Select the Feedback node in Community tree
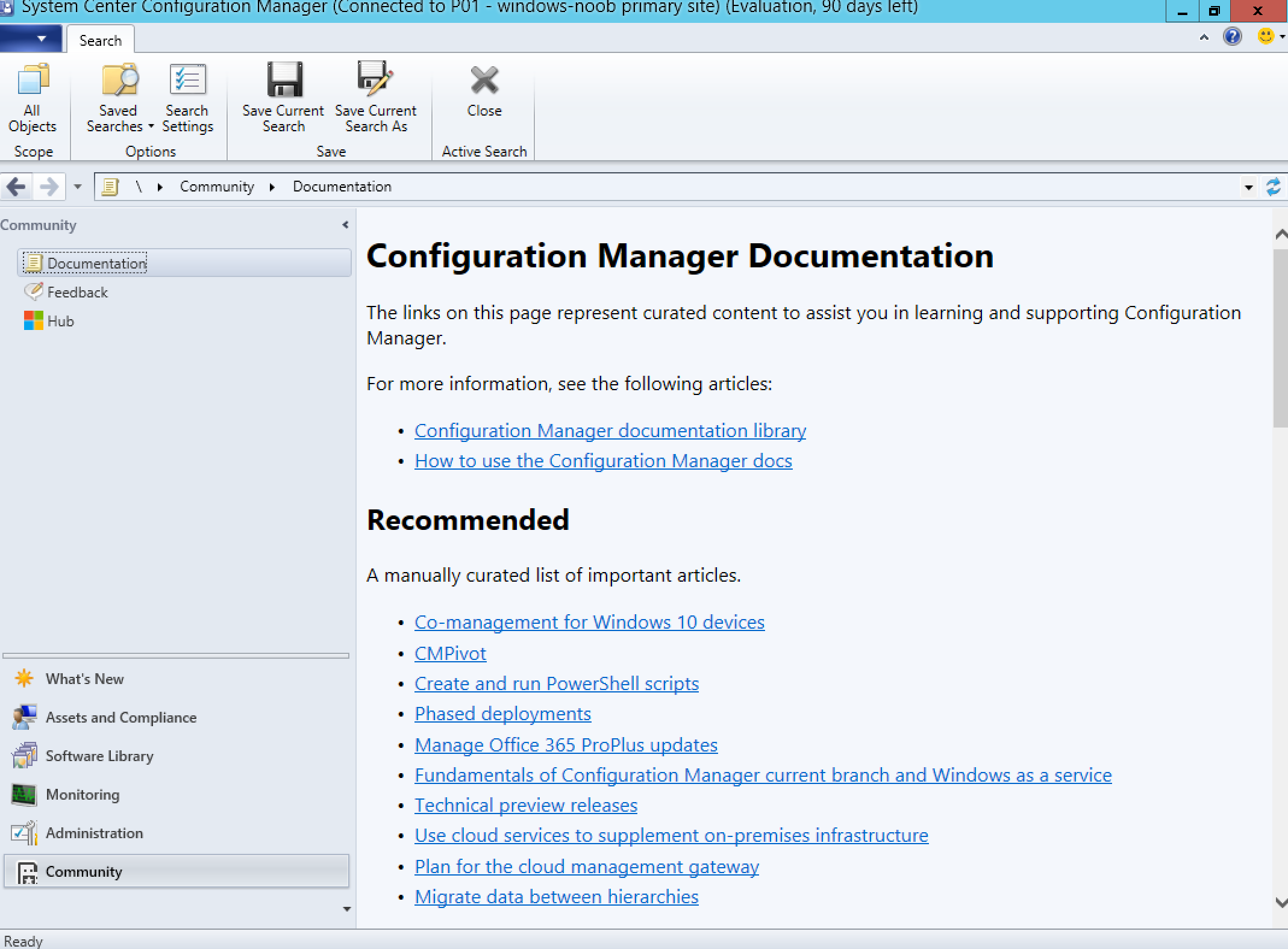 (x=77, y=293)
